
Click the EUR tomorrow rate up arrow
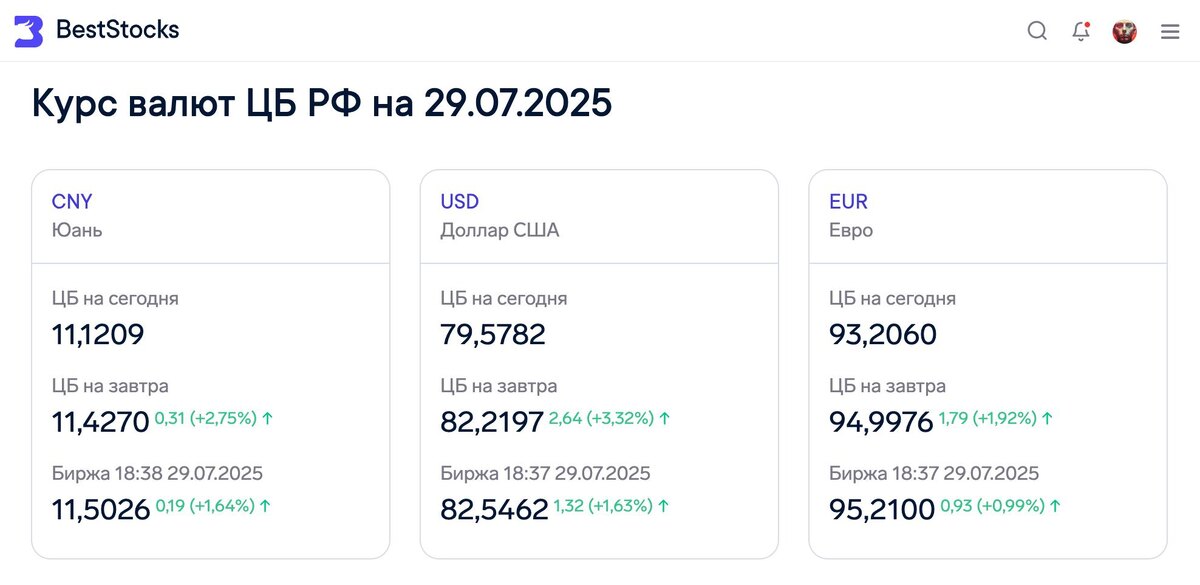click(x=1048, y=418)
